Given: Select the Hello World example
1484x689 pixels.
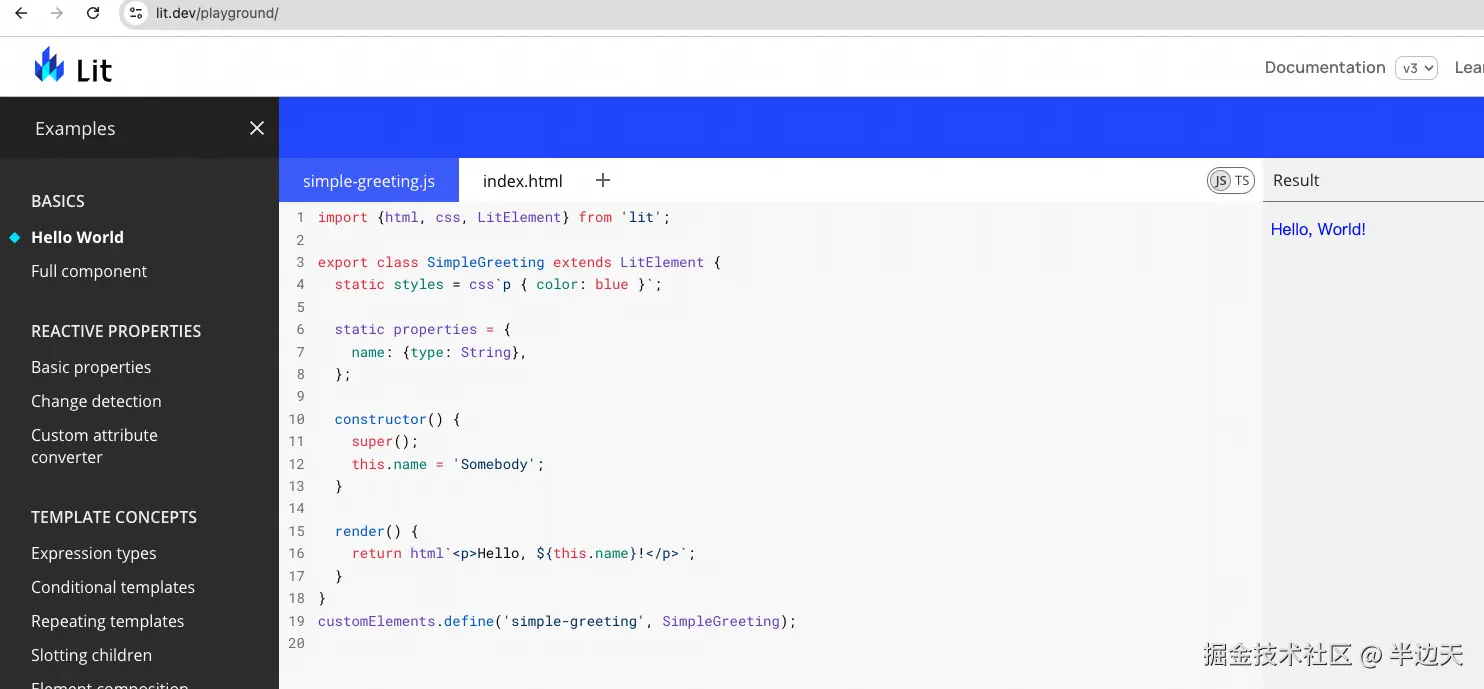Looking at the screenshot, I should click(77, 237).
